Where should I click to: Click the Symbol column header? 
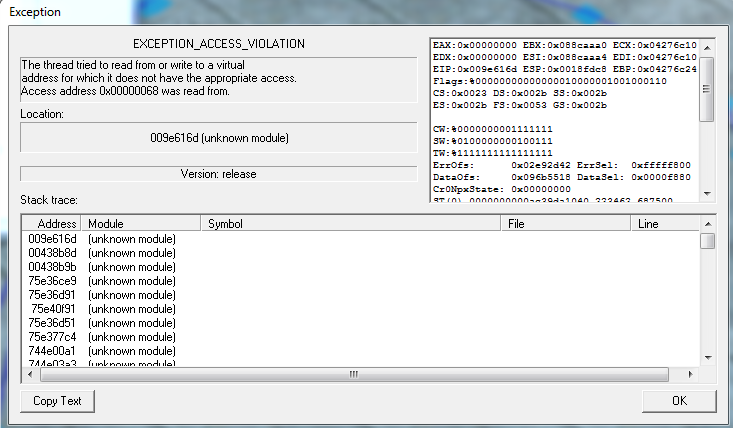pyautogui.click(x=351, y=224)
